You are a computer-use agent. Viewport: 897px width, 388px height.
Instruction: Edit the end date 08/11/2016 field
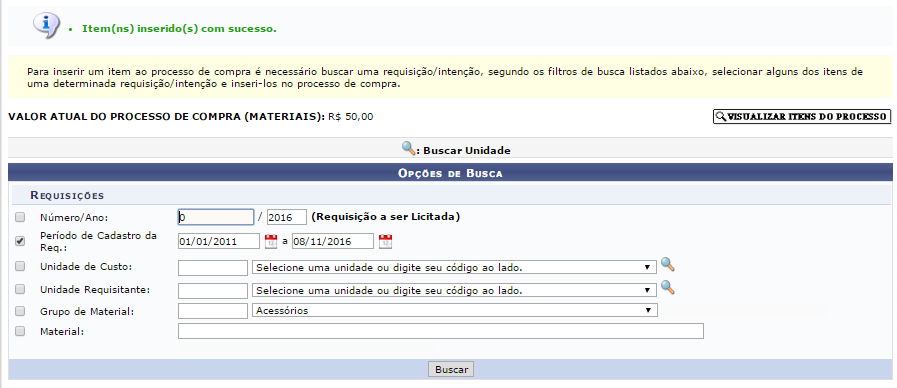click(x=333, y=241)
